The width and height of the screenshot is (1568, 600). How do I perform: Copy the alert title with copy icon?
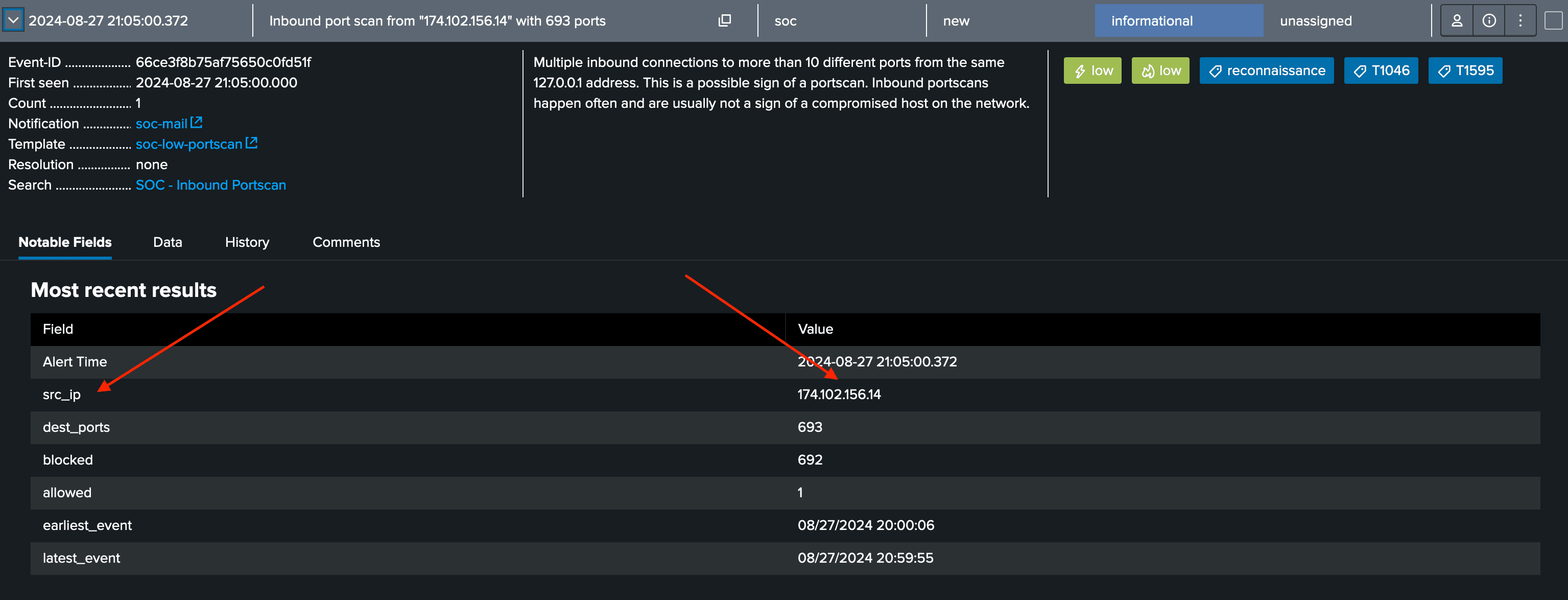(724, 21)
